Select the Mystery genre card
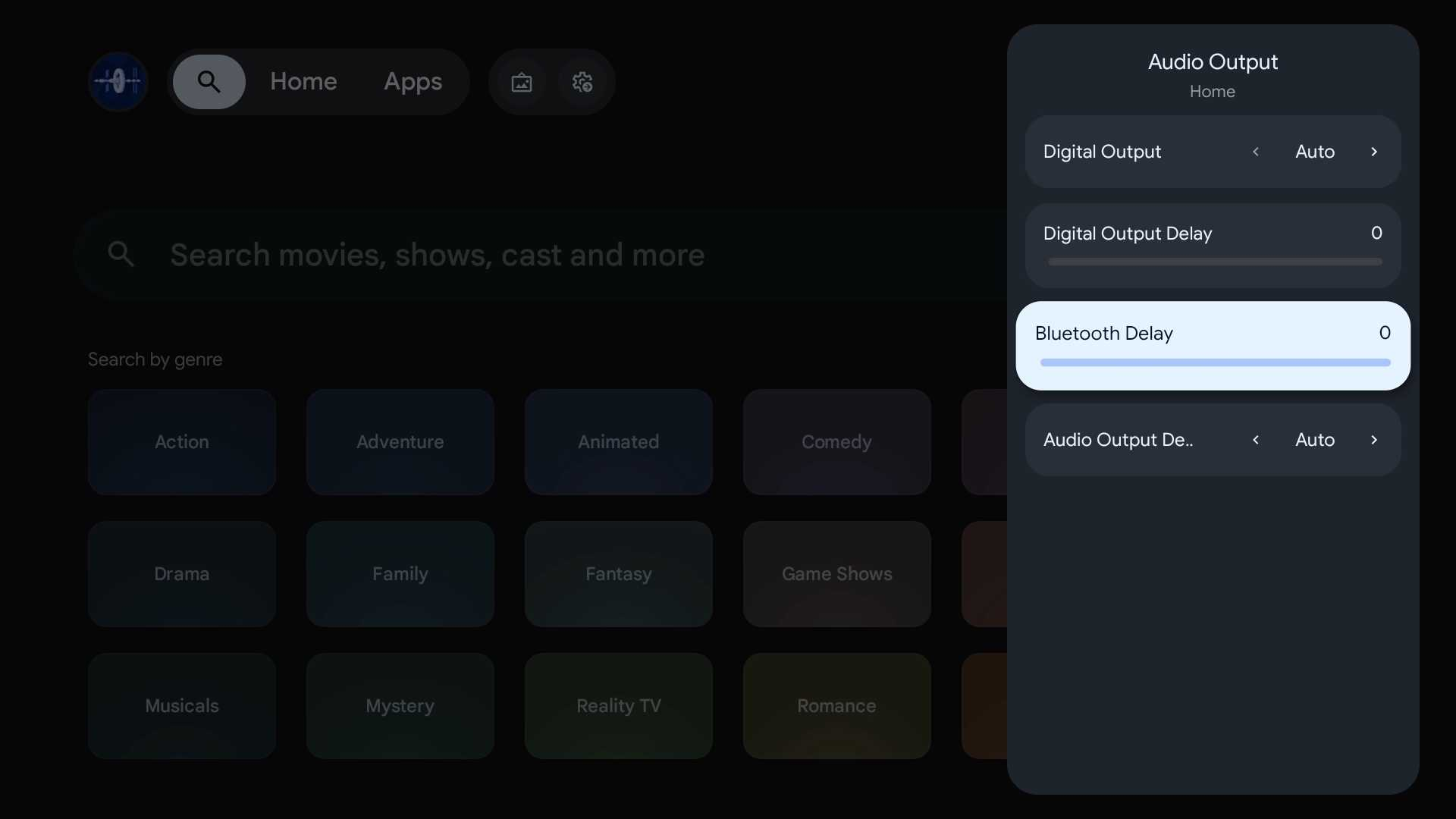Screen dimensions: 1456x819 [x=400, y=706]
